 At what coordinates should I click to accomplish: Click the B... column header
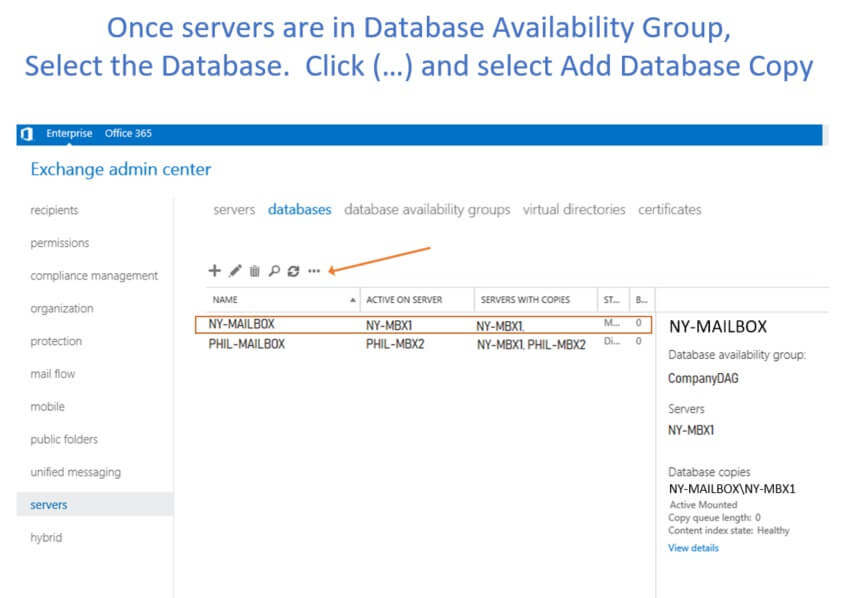tap(642, 300)
